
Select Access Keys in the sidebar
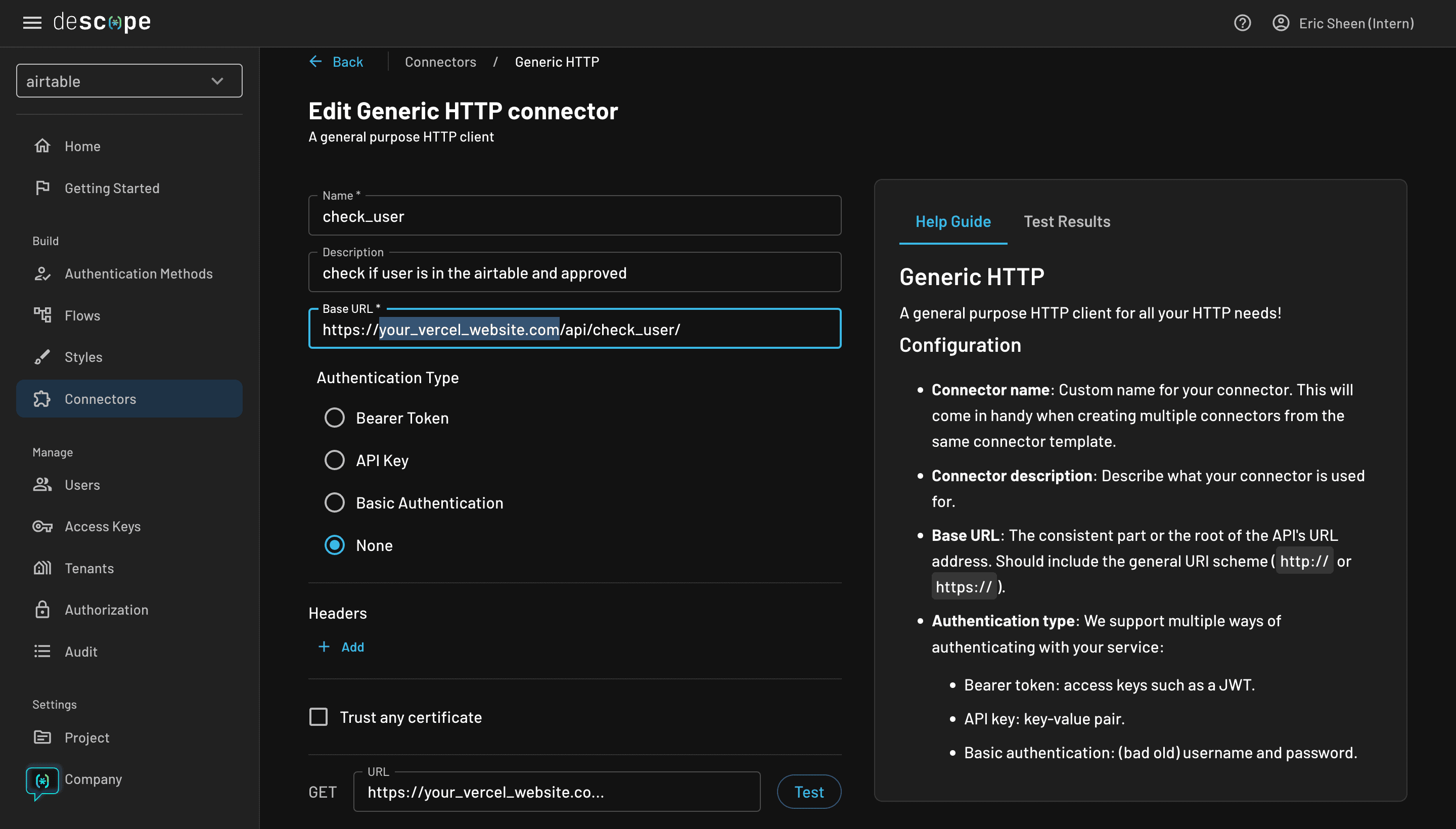pos(103,526)
